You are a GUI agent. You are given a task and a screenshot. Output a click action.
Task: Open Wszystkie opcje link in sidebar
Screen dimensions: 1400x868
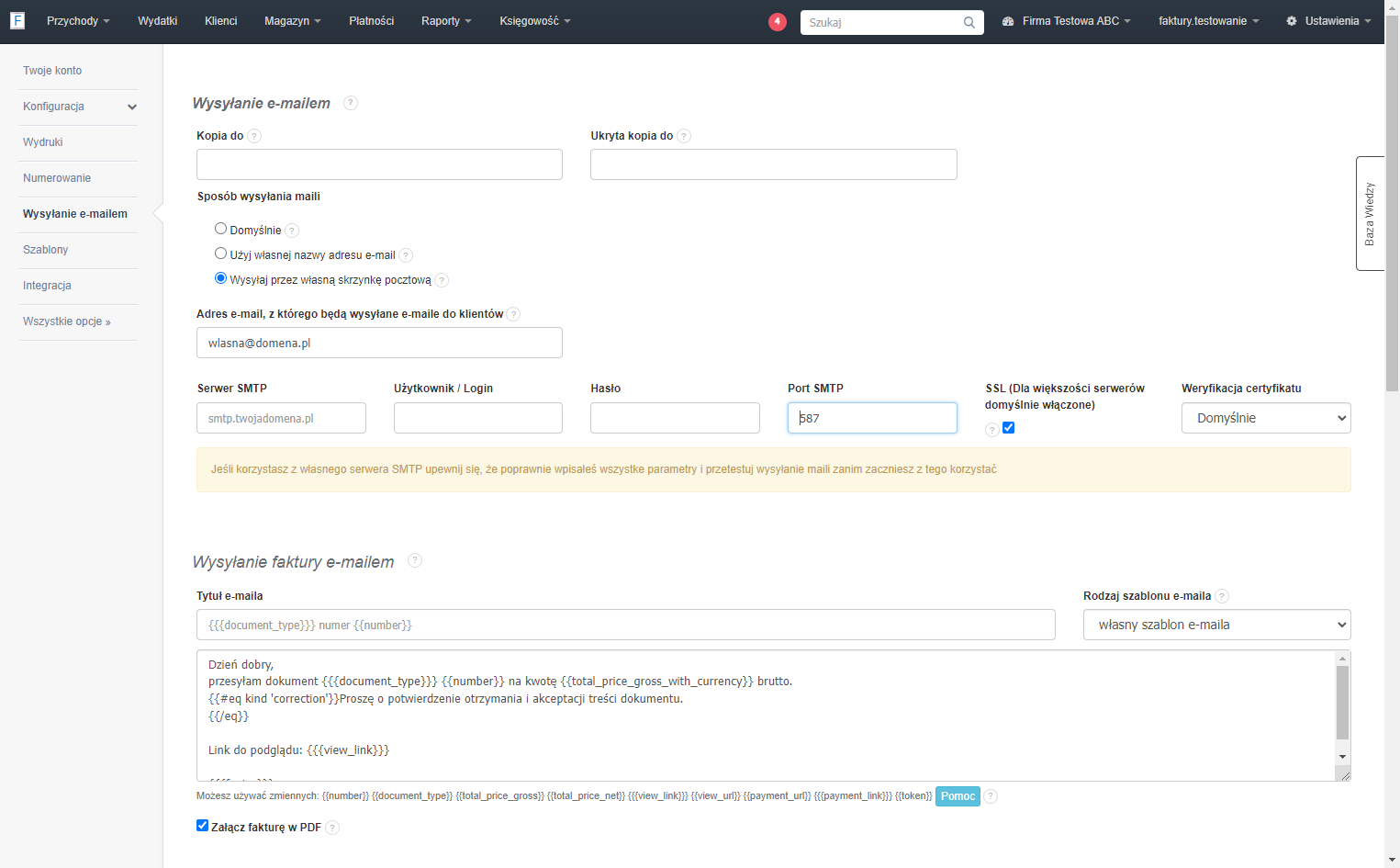coord(66,321)
